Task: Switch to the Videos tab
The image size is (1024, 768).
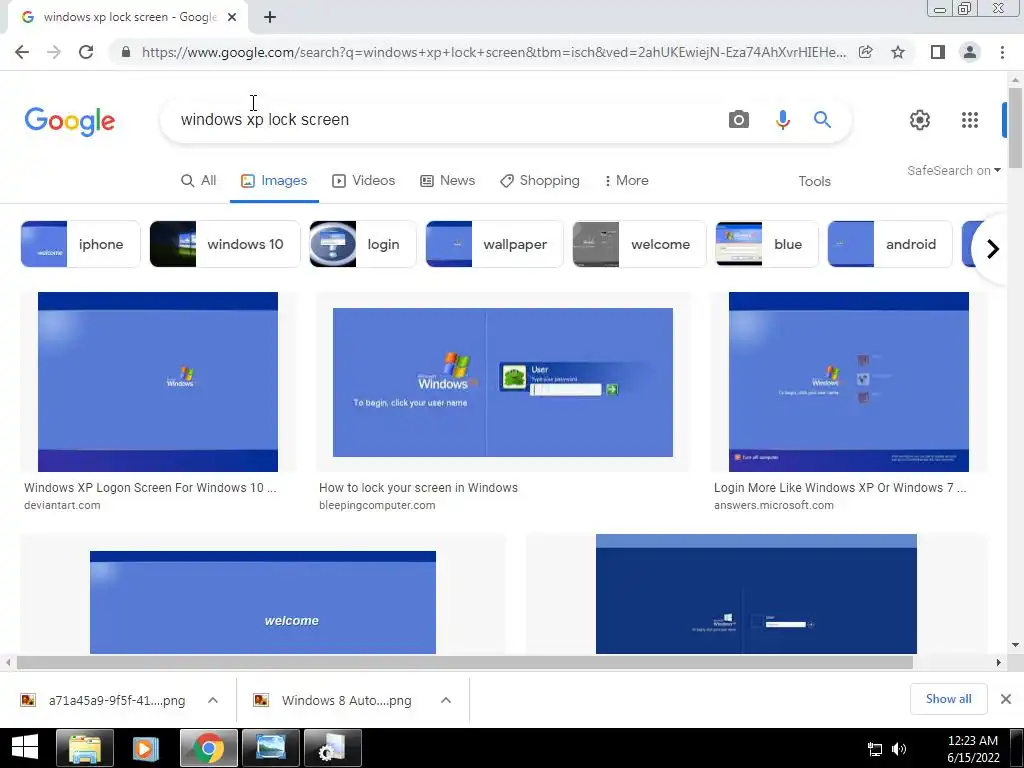Action: [363, 181]
